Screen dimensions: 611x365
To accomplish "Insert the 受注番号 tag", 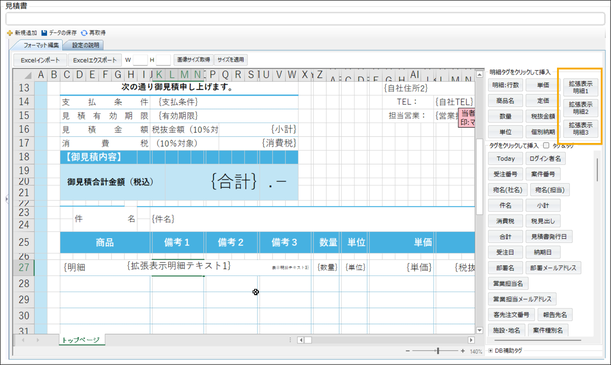I will [x=505, y=174].
